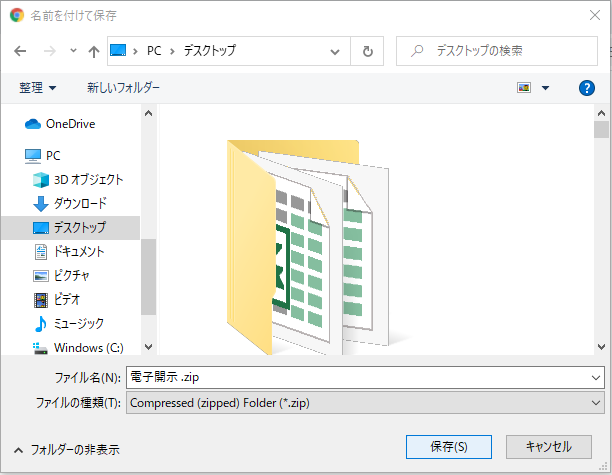Expand address bar history dropdown

pyautogui.click(x=334, y=52)
